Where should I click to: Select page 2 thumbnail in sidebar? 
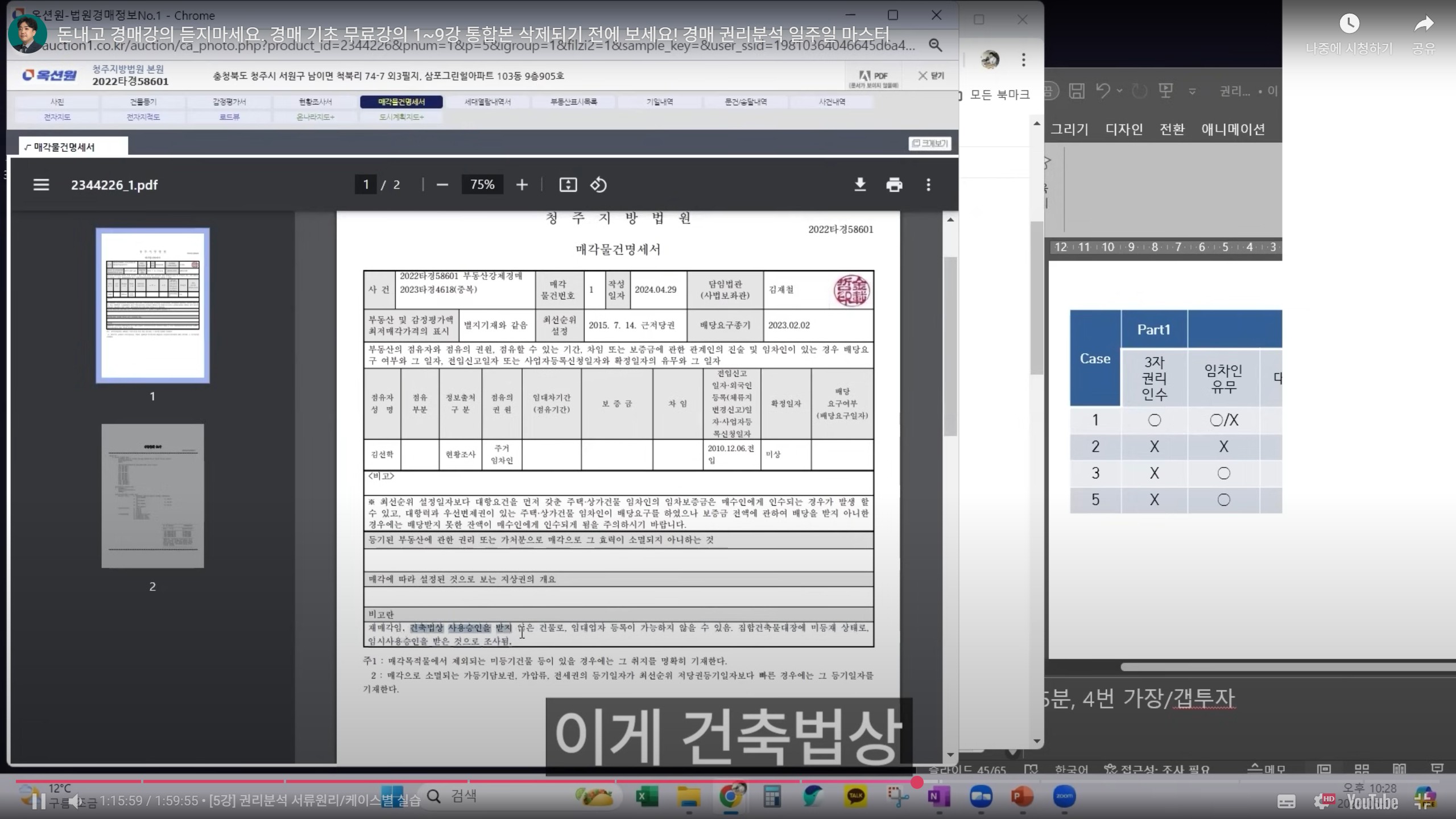pyautogui.click(x=152, y=496)
